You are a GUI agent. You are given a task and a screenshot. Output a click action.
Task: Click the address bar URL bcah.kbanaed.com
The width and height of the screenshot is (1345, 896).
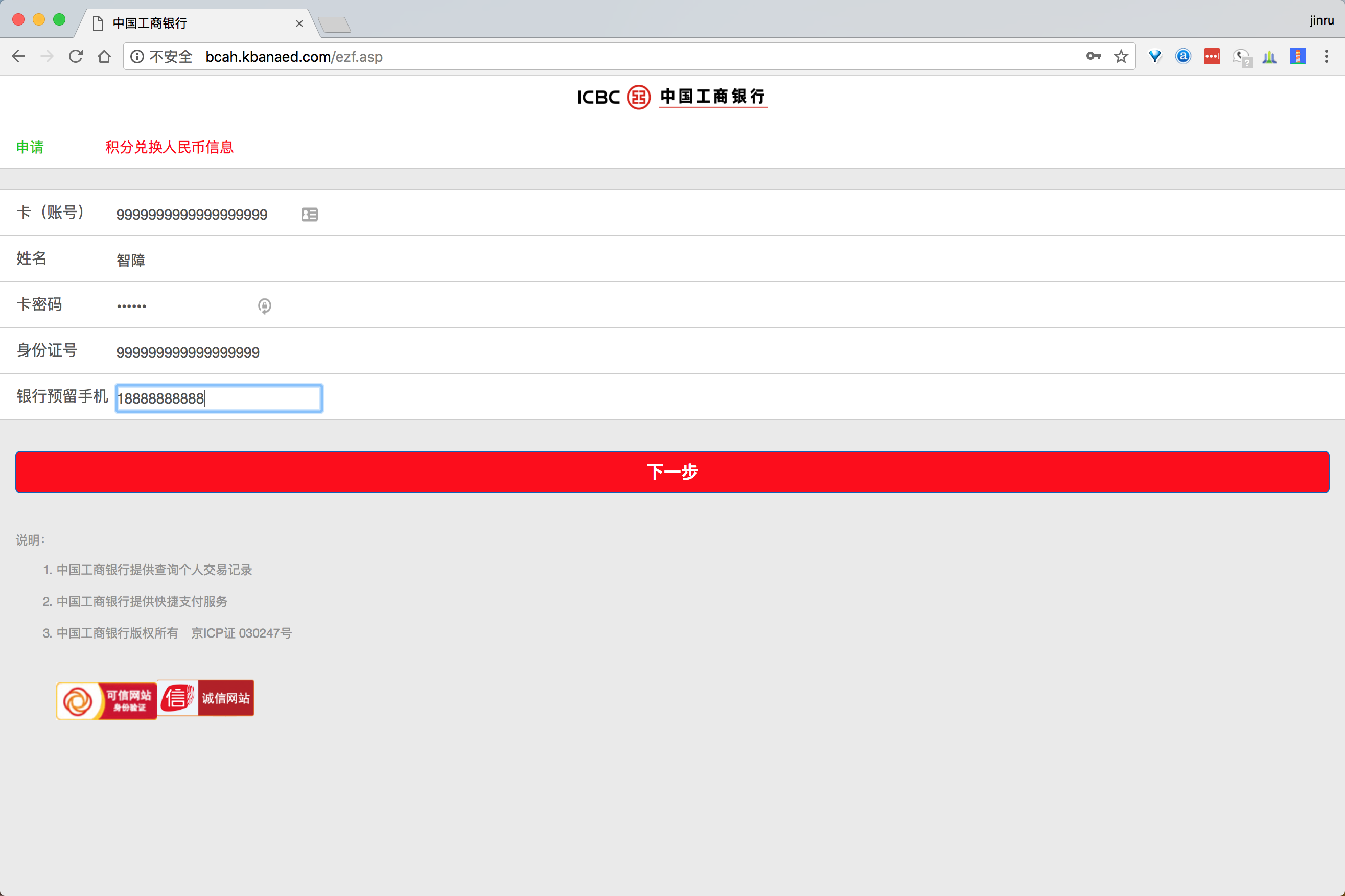point(294,57)
